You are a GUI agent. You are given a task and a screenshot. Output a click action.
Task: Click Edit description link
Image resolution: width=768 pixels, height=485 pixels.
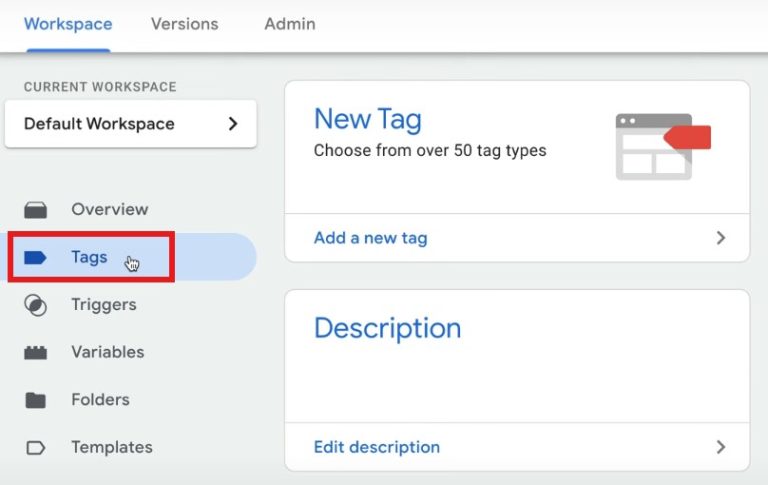377,447
